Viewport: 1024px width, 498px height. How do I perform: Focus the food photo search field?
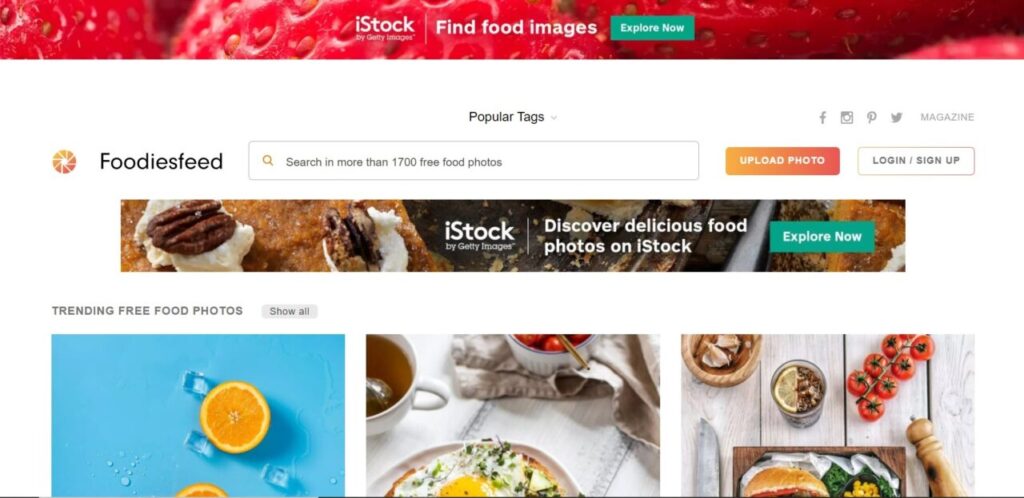click(x=473, y=161)
